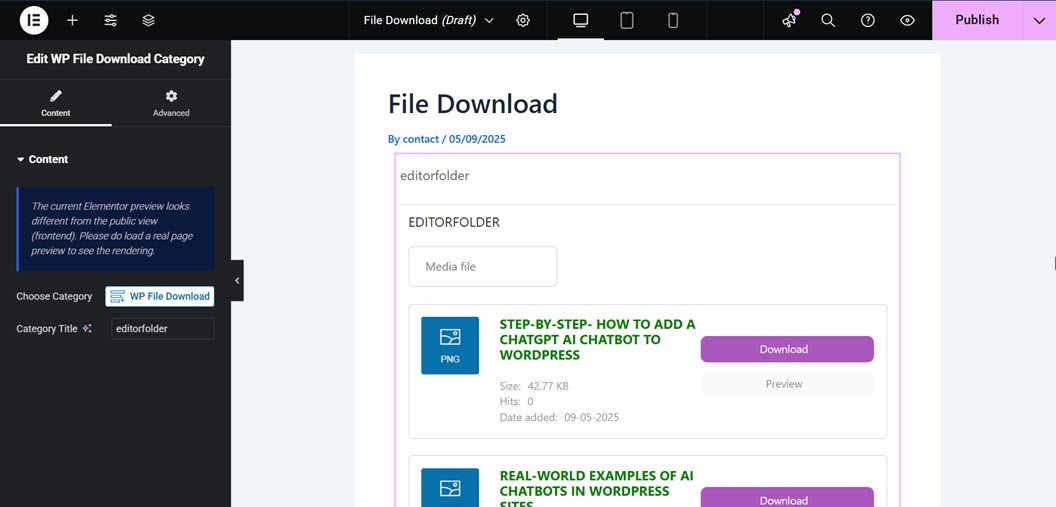
Task: Switch to the Advanced tab
Action: pos(171,103)
